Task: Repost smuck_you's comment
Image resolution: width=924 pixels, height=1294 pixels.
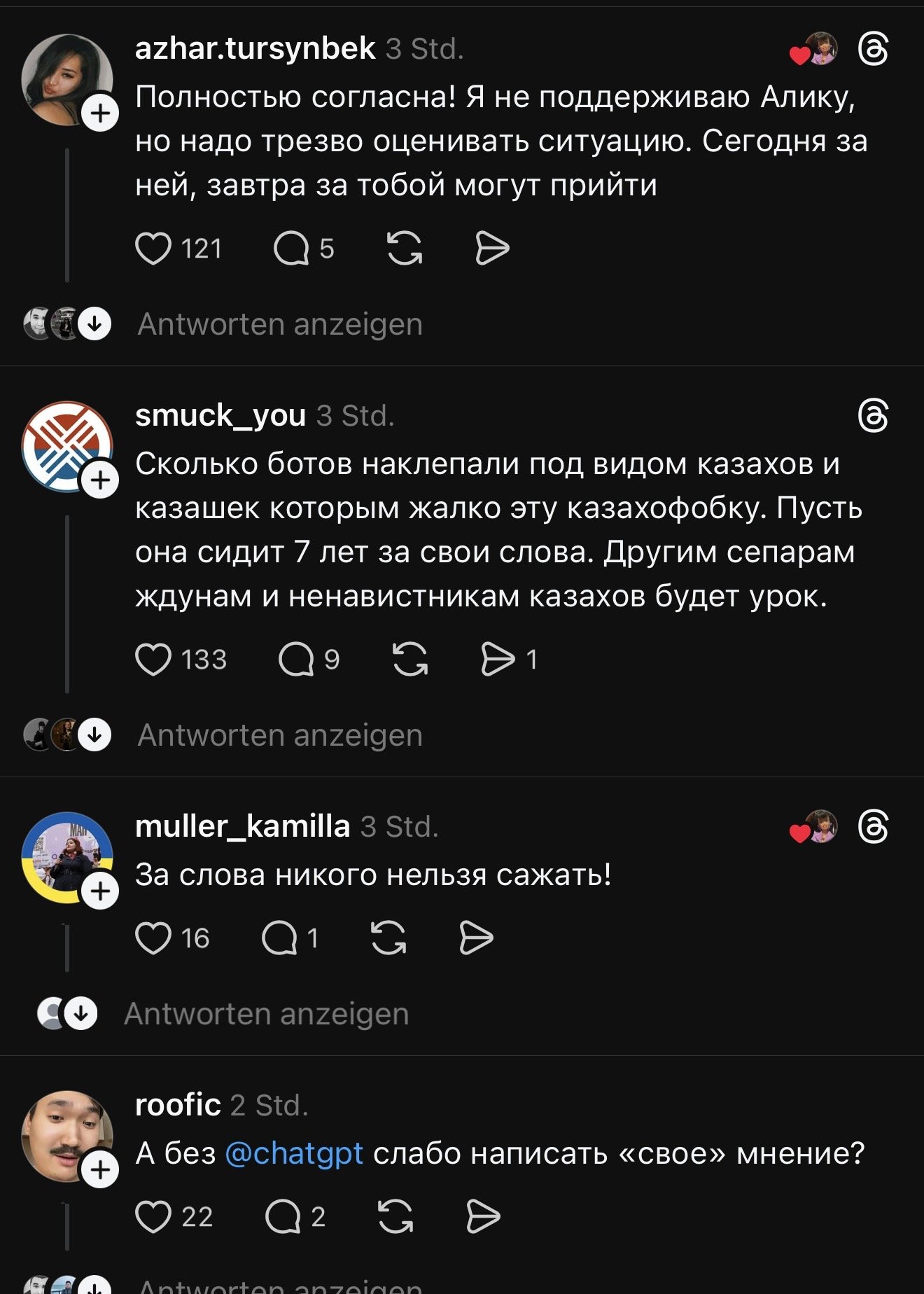Action: pos(410,660)
